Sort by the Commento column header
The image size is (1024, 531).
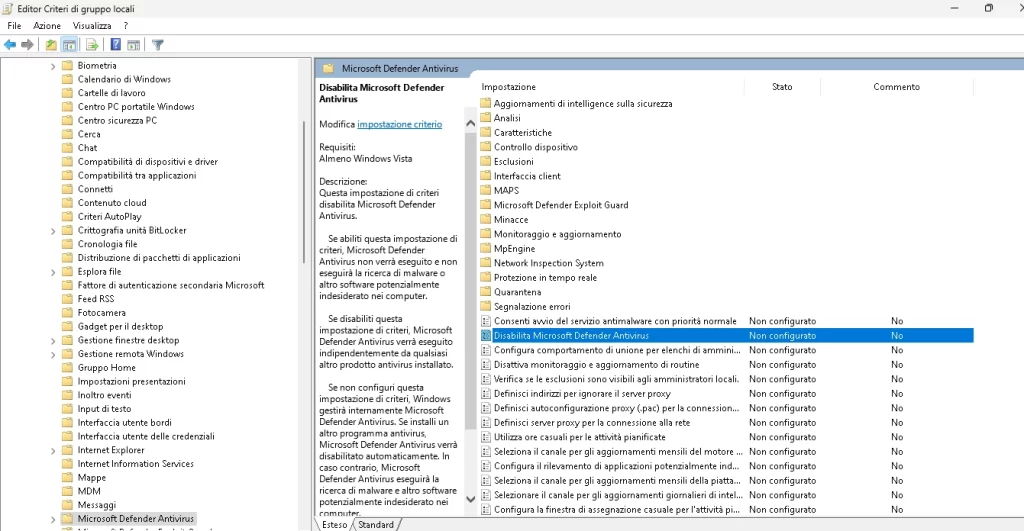click(x=897, y=87)
